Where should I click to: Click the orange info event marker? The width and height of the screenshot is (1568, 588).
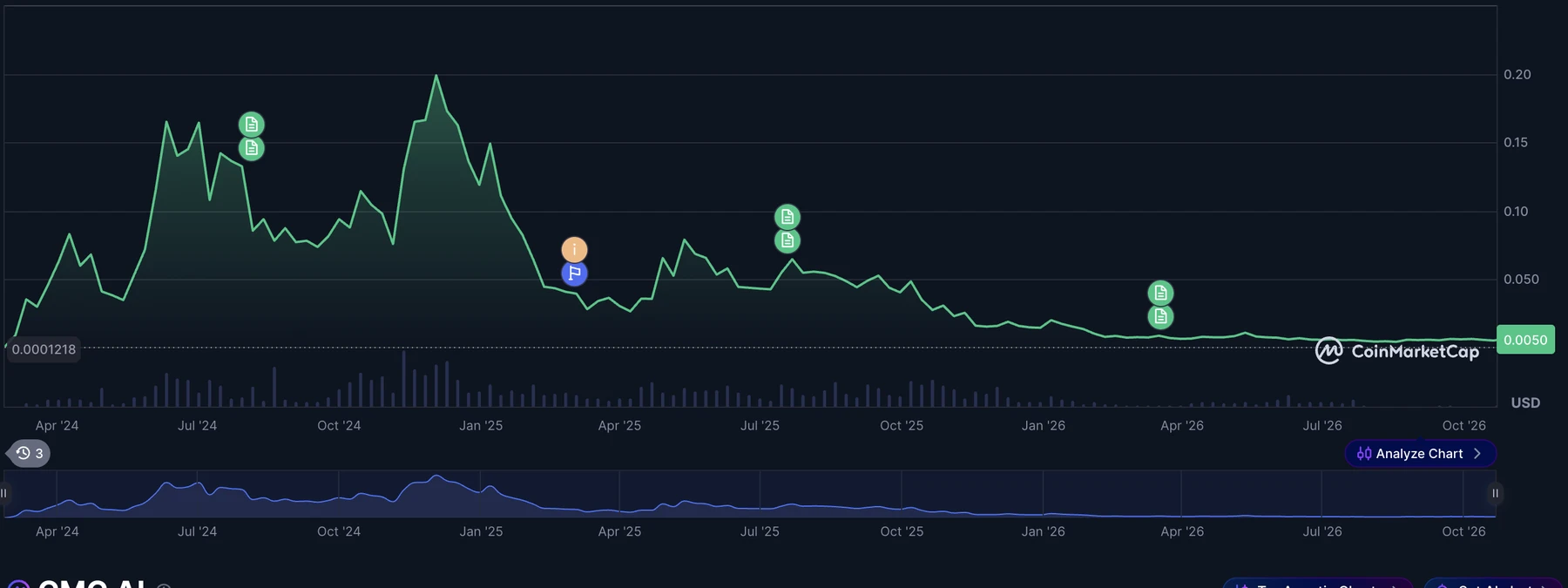click(574, 250)
